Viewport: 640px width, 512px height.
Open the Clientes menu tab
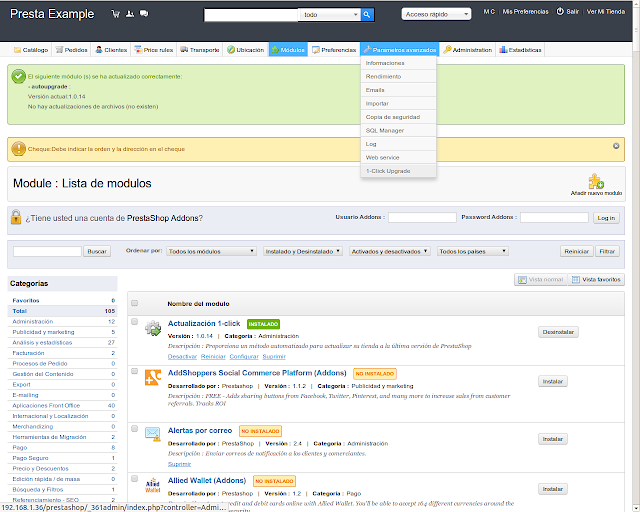pyautogui.click(x=111, y=50)
